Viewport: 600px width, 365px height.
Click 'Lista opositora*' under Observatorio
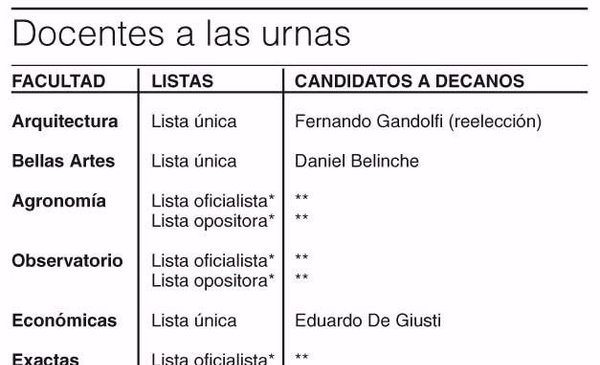click(x=213, y=281)
